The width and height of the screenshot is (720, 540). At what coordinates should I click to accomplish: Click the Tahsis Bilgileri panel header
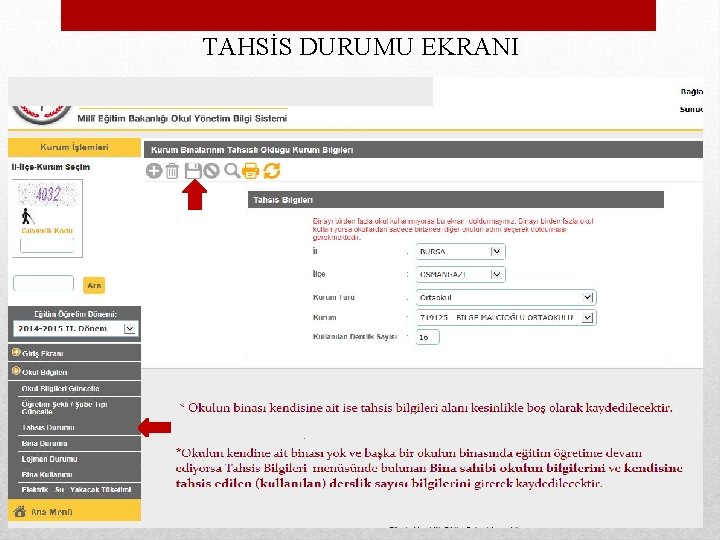coord(456,200)
